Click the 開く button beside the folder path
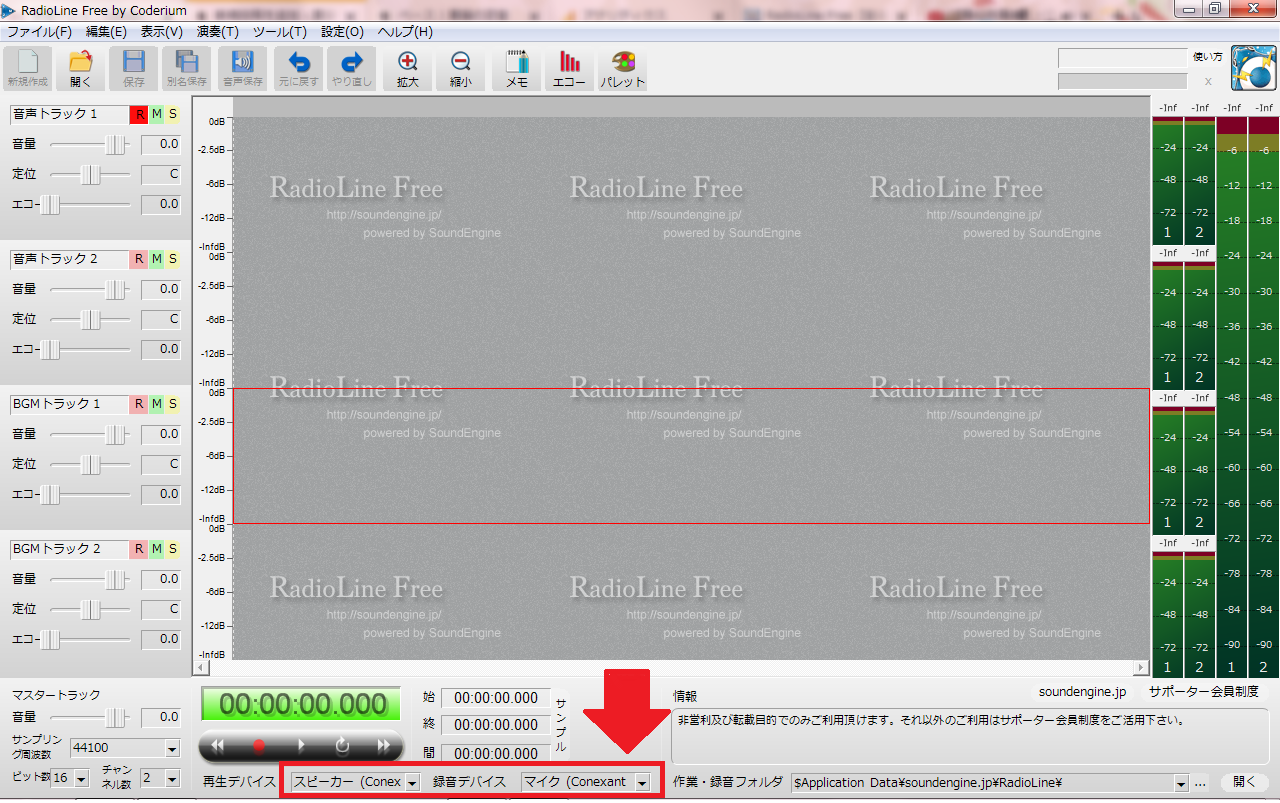This screenshot has height=803, width=1280. tap(1245, 783)
